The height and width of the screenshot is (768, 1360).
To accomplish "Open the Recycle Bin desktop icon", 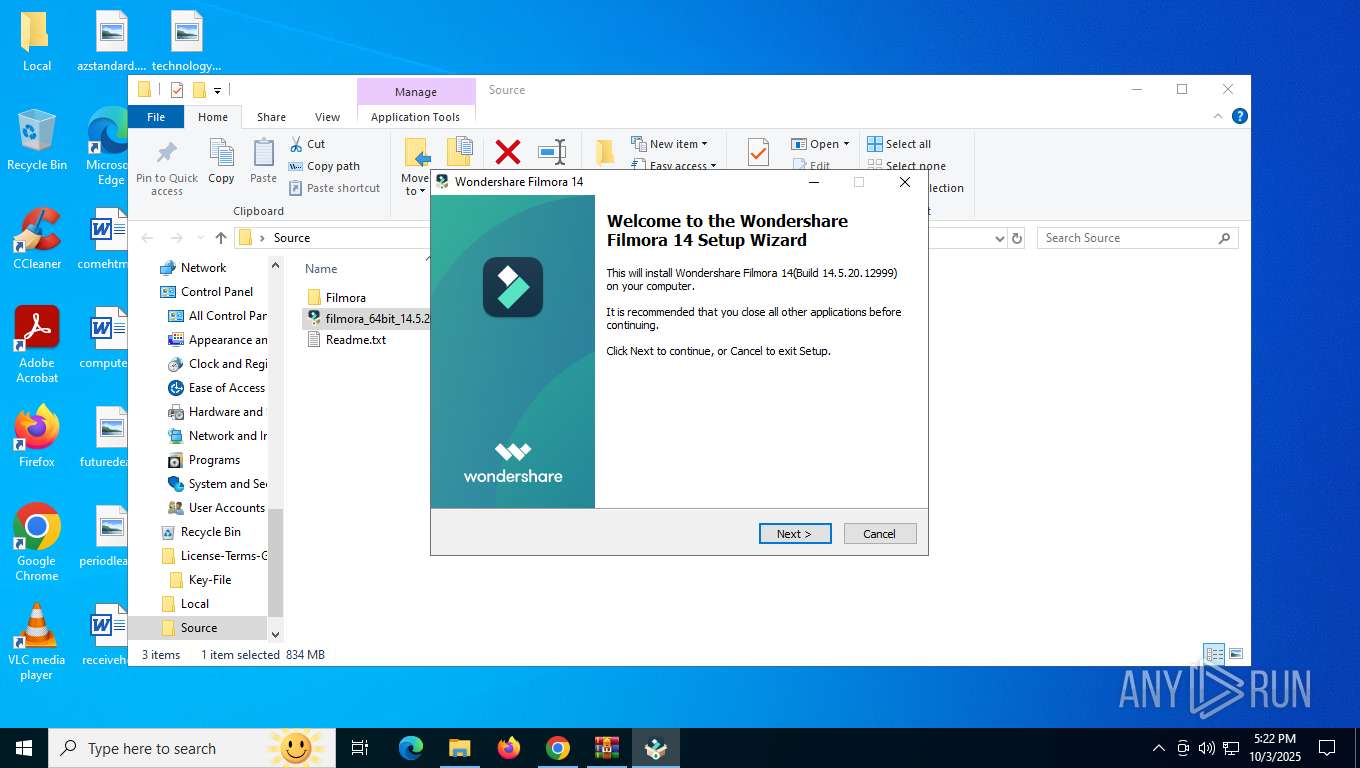I will click(37, 141).
